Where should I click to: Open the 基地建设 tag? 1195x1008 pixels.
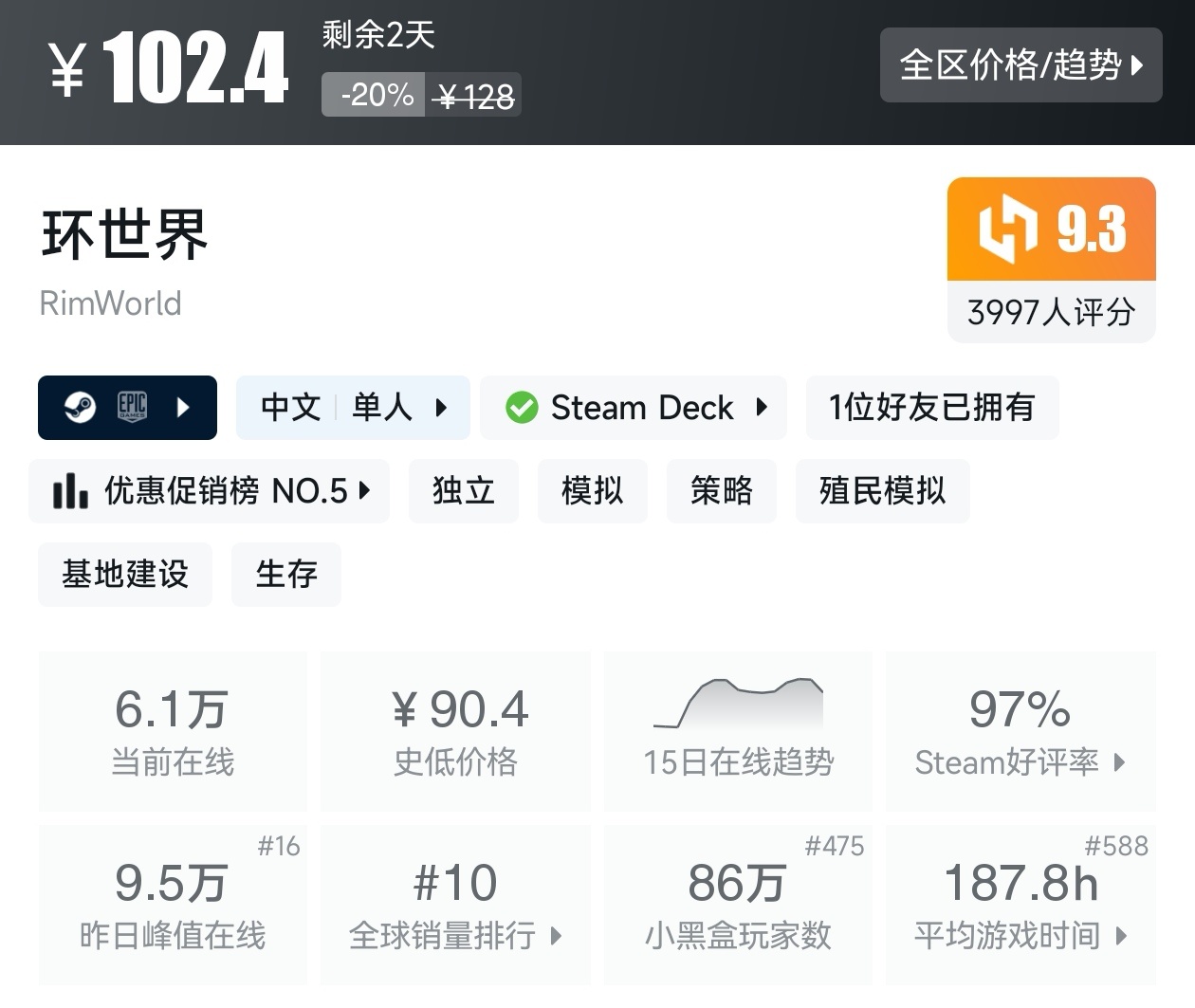(125, 575)
